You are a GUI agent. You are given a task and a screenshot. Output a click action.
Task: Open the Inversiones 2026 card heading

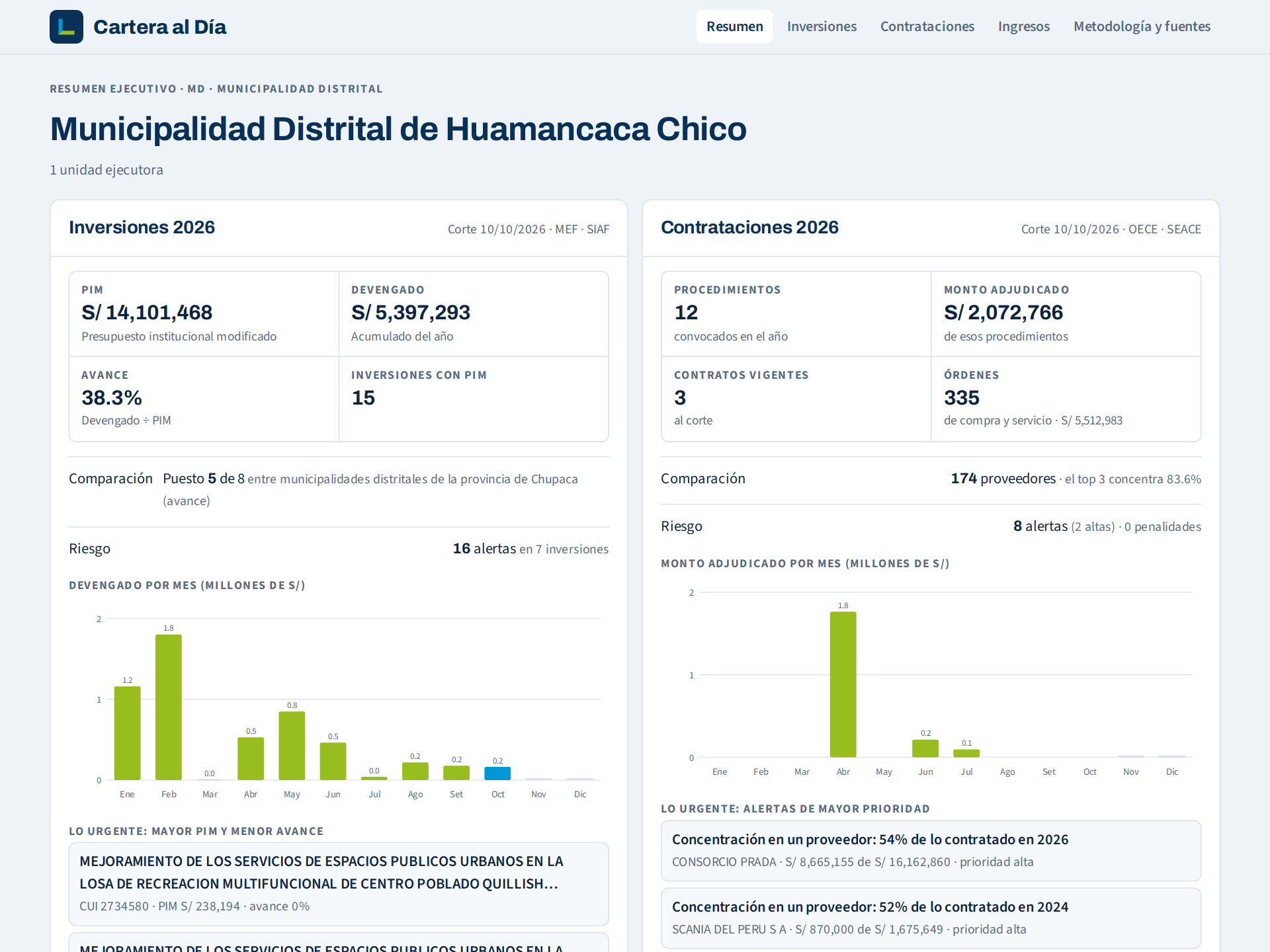(x=142, y=227)
